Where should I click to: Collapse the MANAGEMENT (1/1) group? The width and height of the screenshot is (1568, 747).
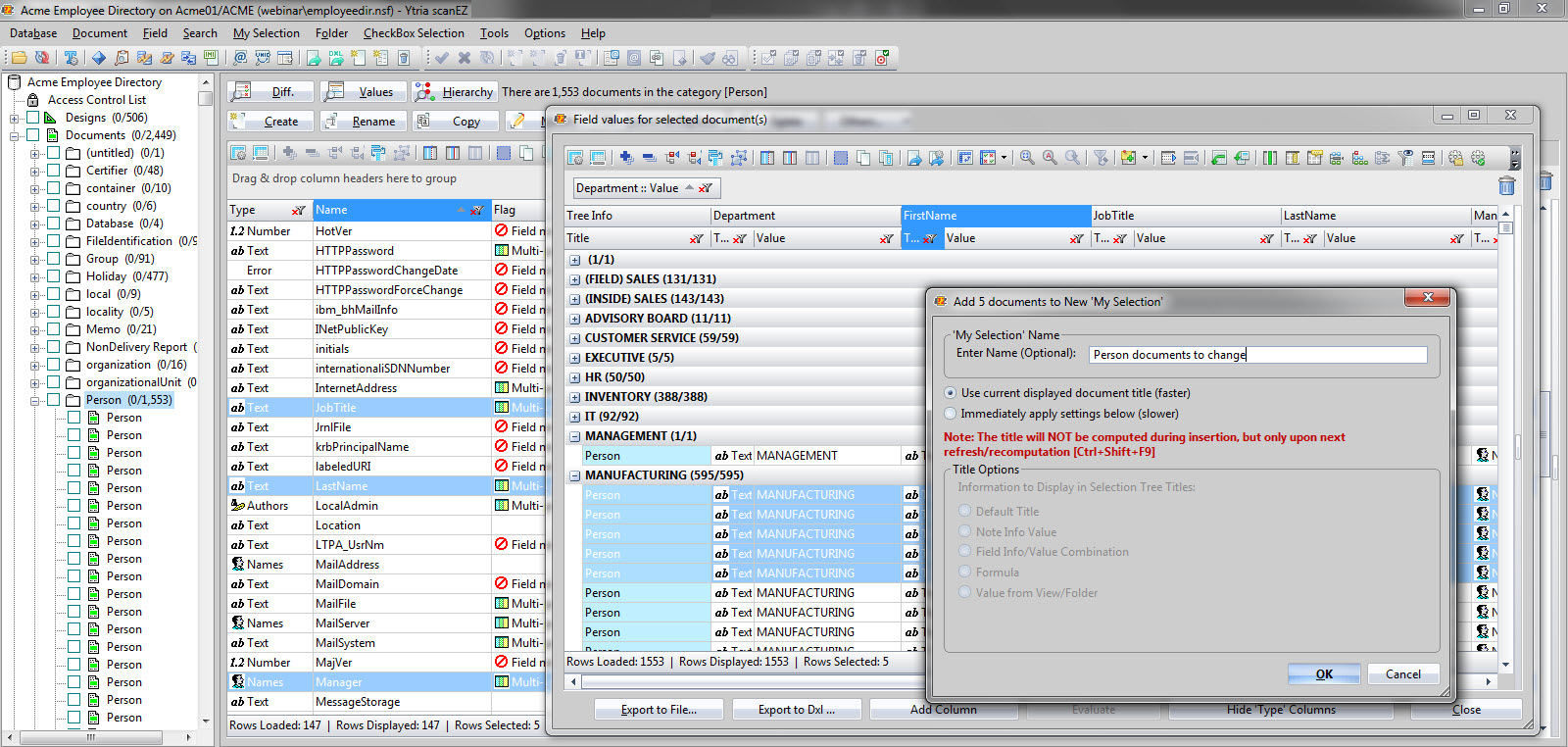[x=575, y=436]
